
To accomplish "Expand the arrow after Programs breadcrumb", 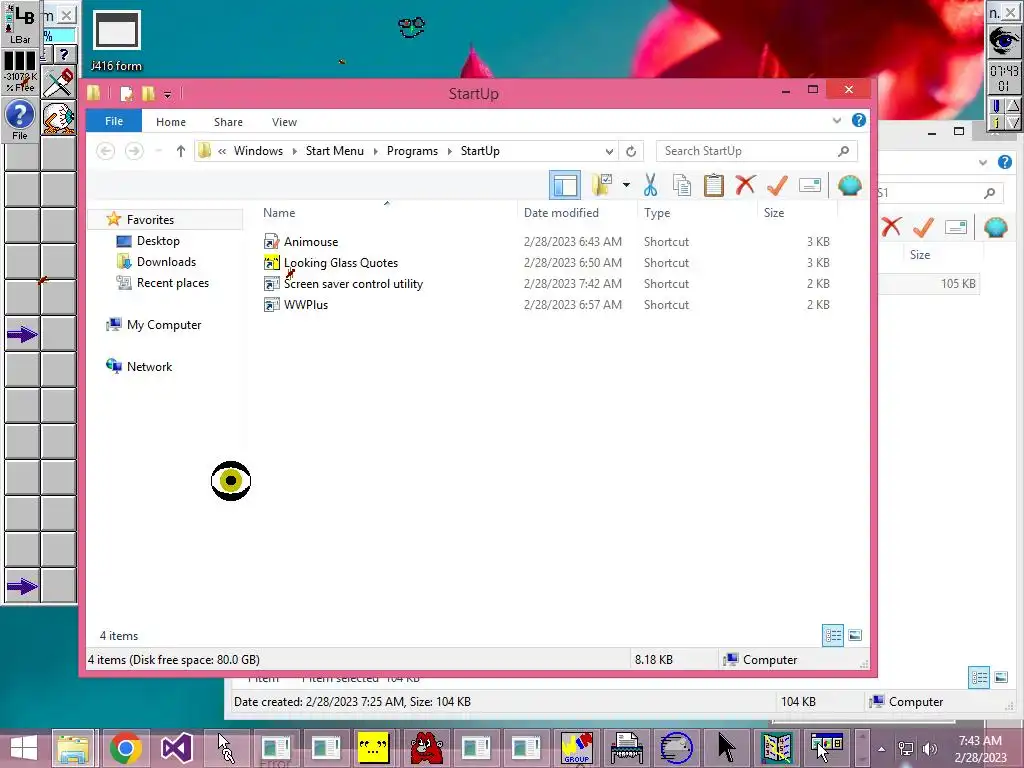I will (449, 151).
